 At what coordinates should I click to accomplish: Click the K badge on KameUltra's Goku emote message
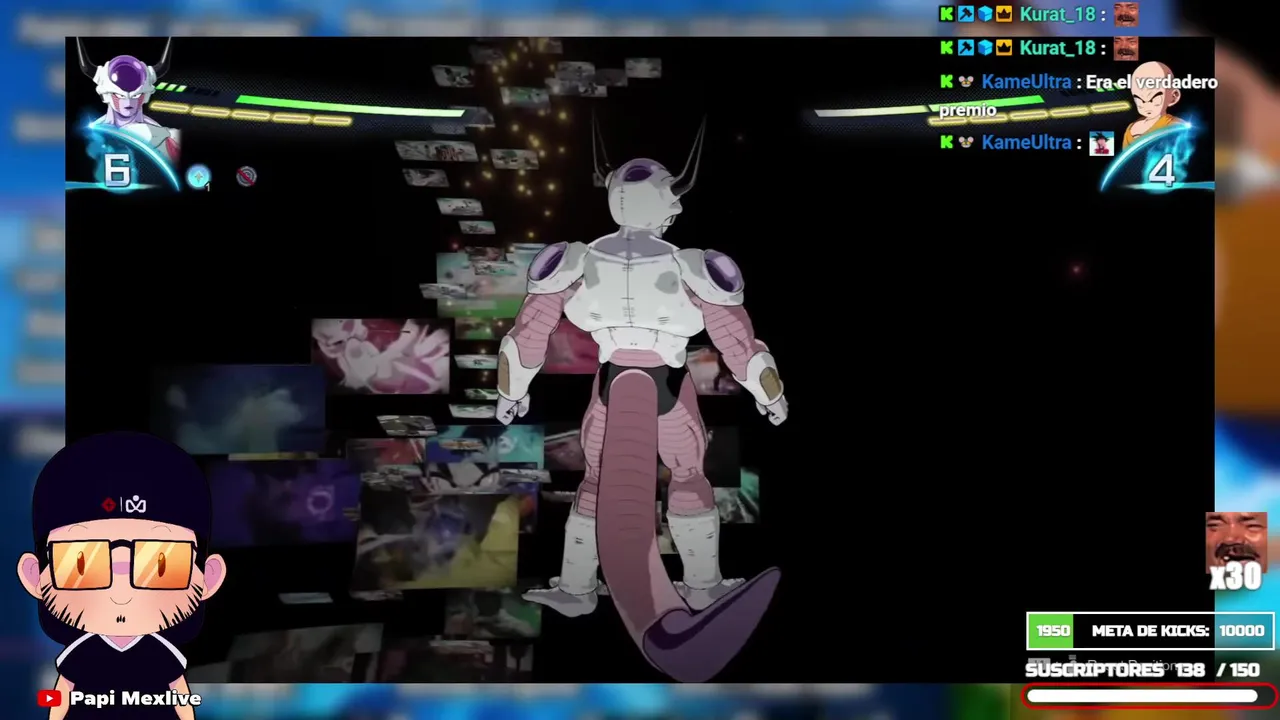pyautogui.click(x=946, y=142)
